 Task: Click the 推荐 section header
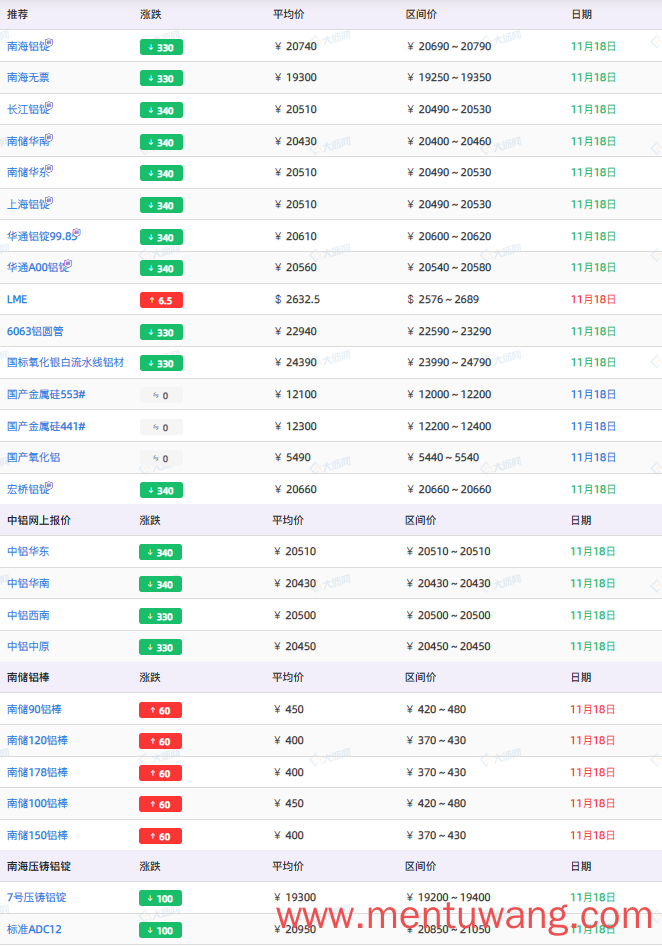[18, 14]
